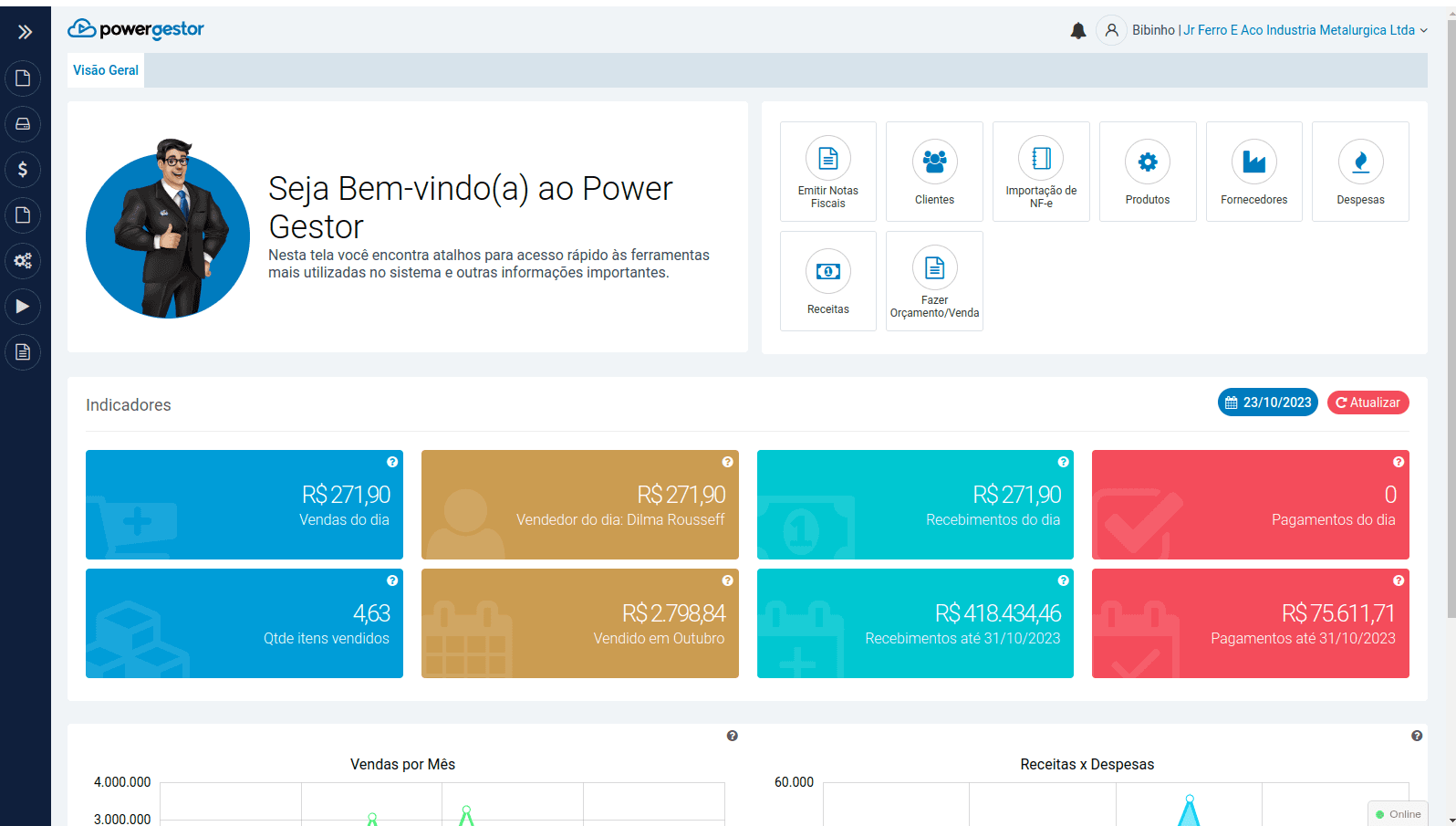Click the 23/10/2023 date button

1268,403
